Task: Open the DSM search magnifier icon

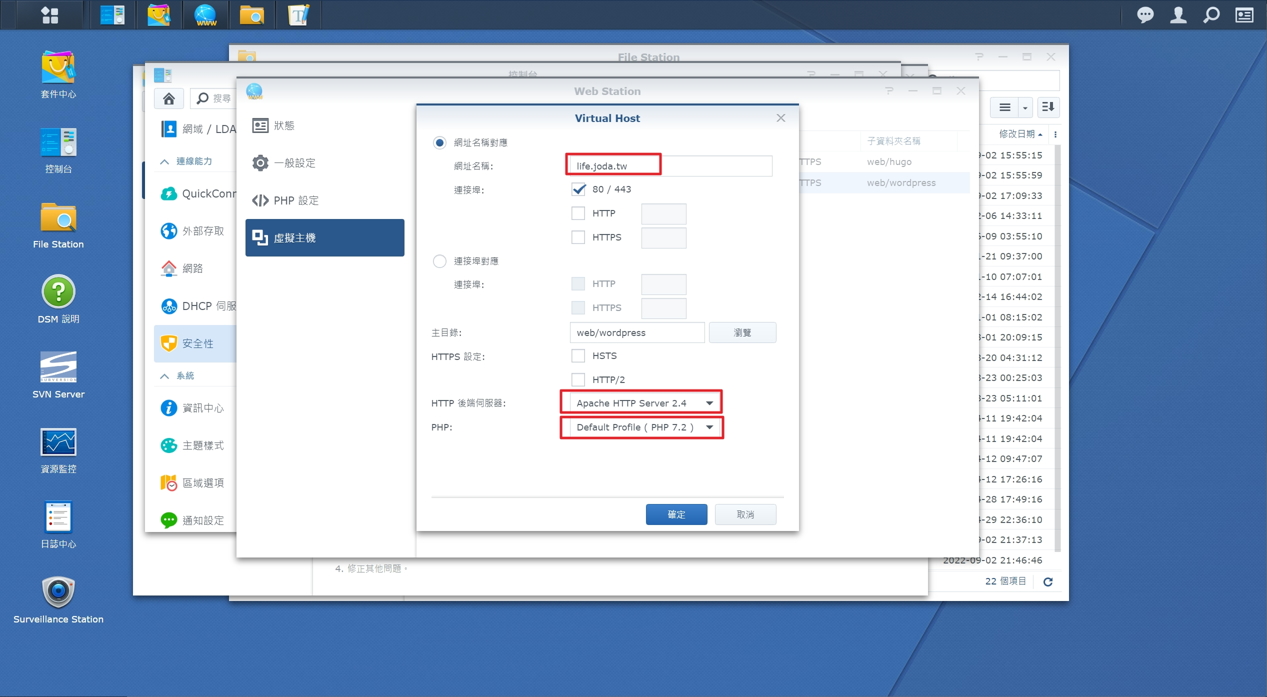Action: pos(1211,15)
